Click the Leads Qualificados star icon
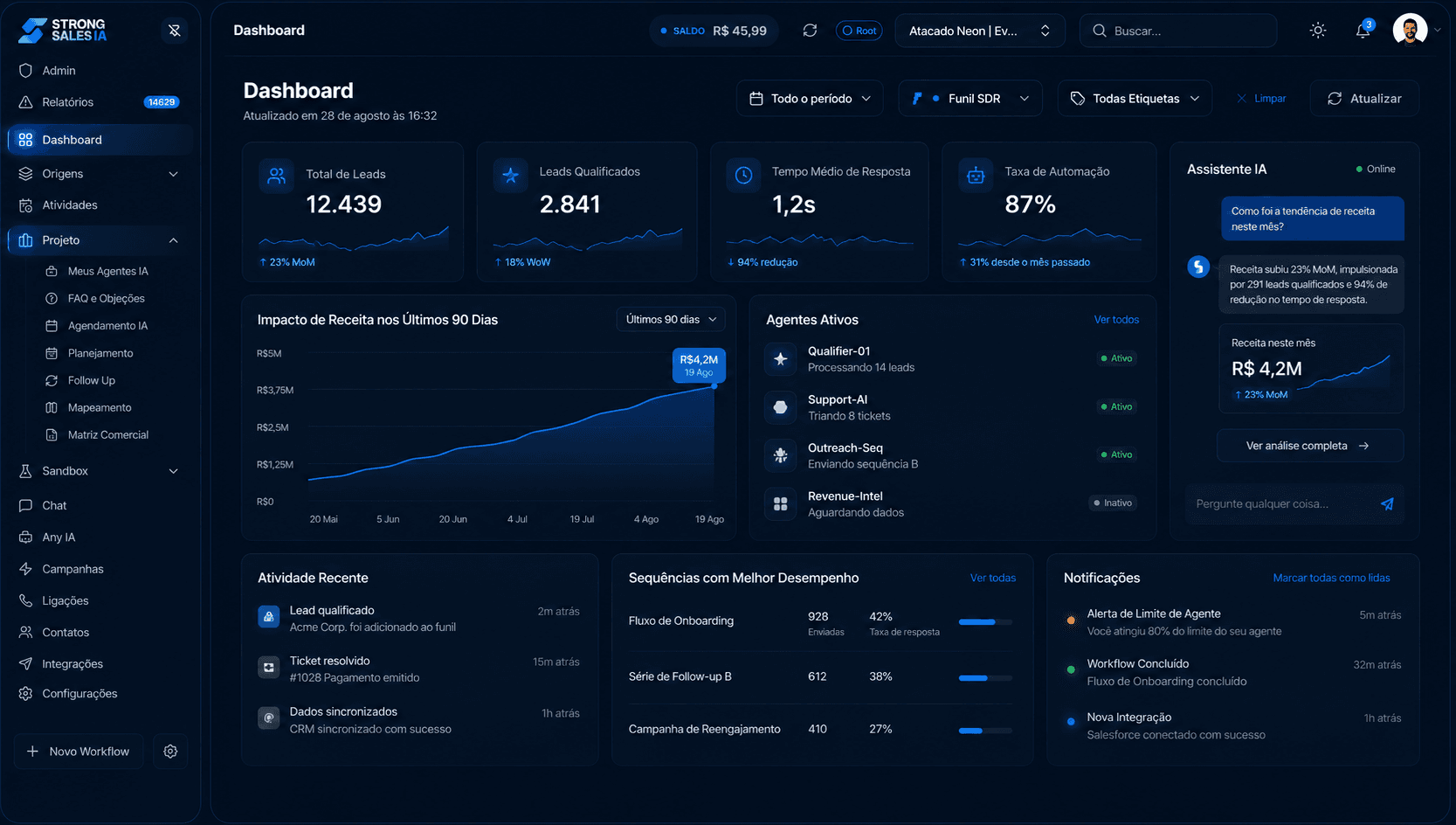1456x825 pixels. tap(511, 176)
